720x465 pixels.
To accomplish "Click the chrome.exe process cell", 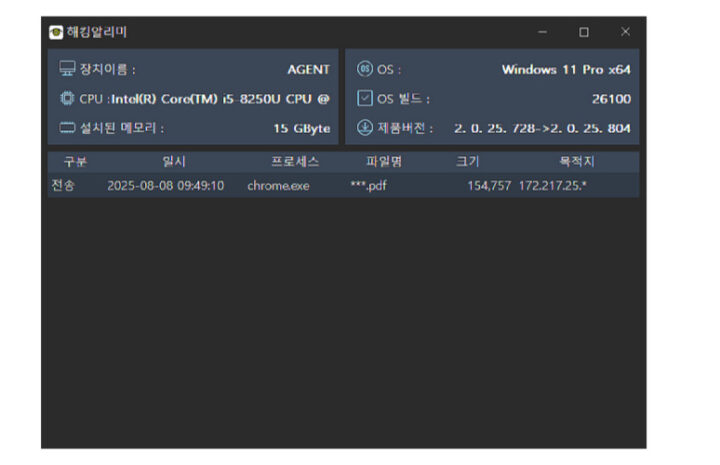I will pyautogui.click(x=278, y=185).
